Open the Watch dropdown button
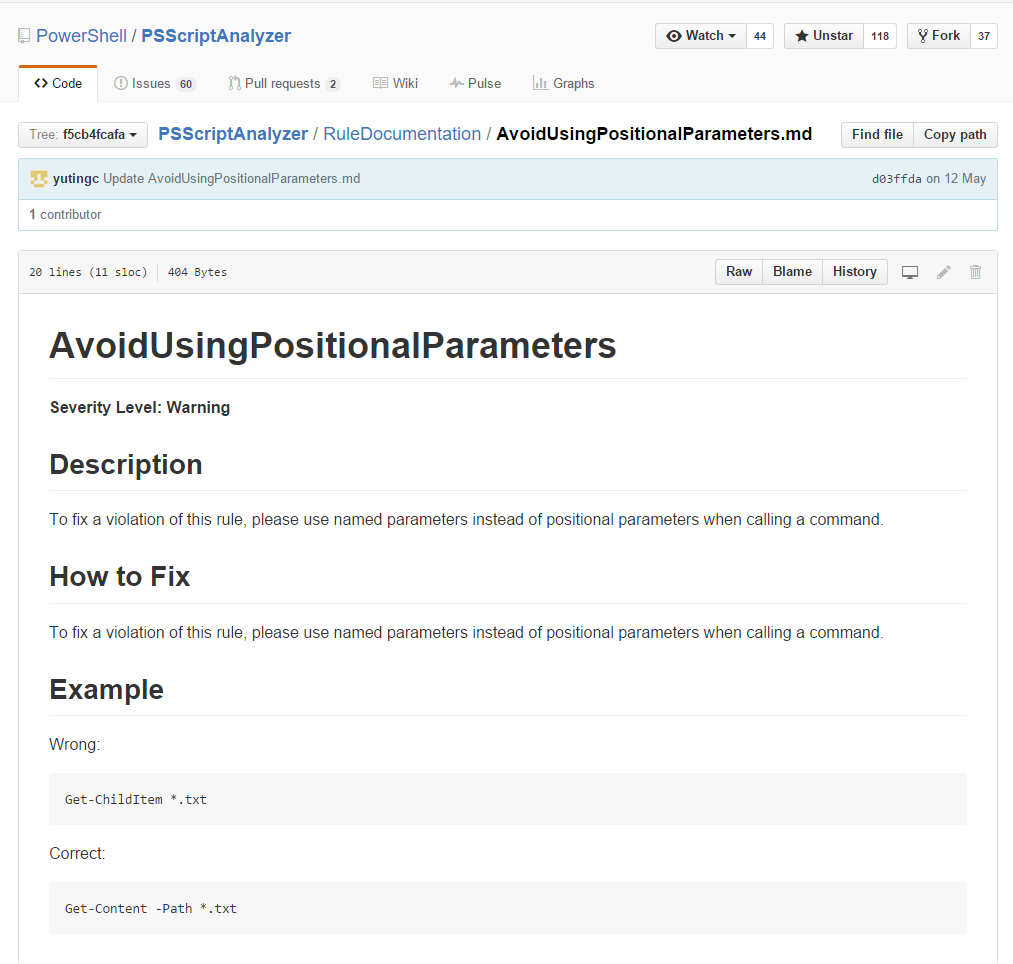The image size is (1013, 964). click(701, 36)
